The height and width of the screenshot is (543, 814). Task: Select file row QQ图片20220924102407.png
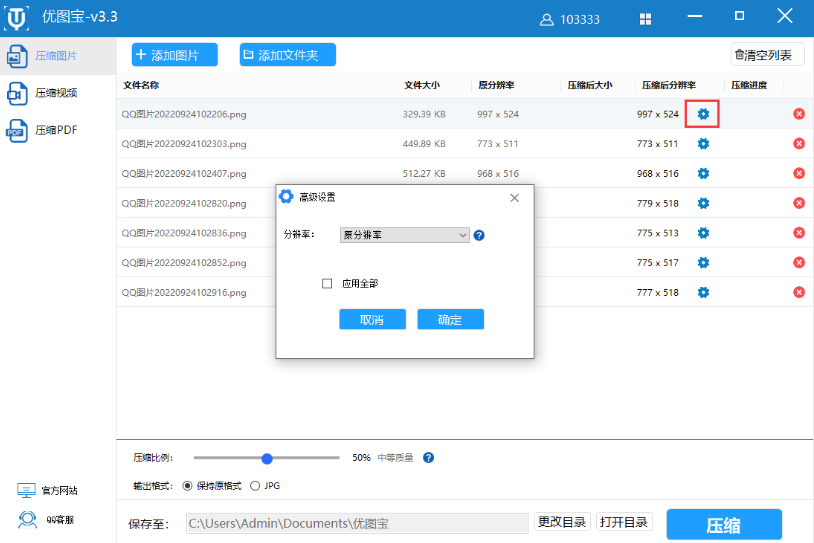point(465,173)
